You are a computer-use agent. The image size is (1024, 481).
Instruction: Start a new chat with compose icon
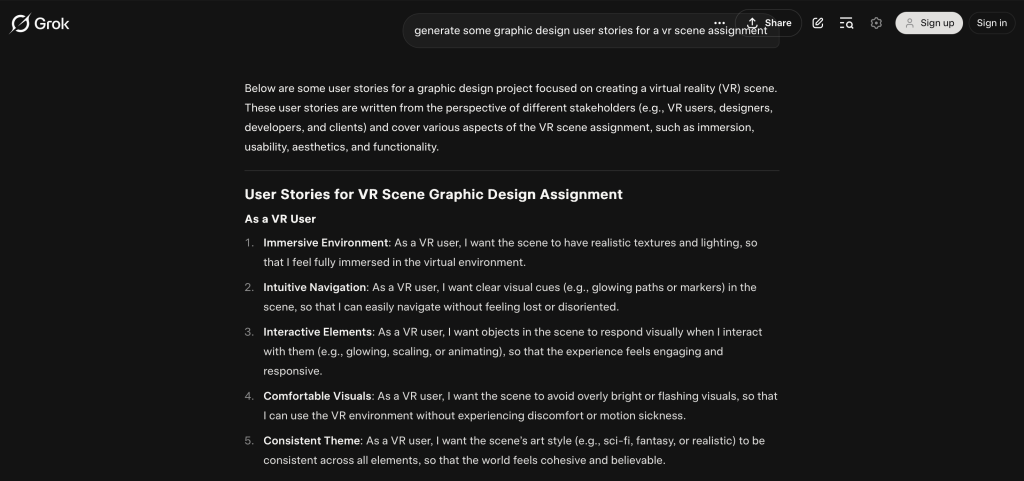pyautogui.click(x=818, y=23)
